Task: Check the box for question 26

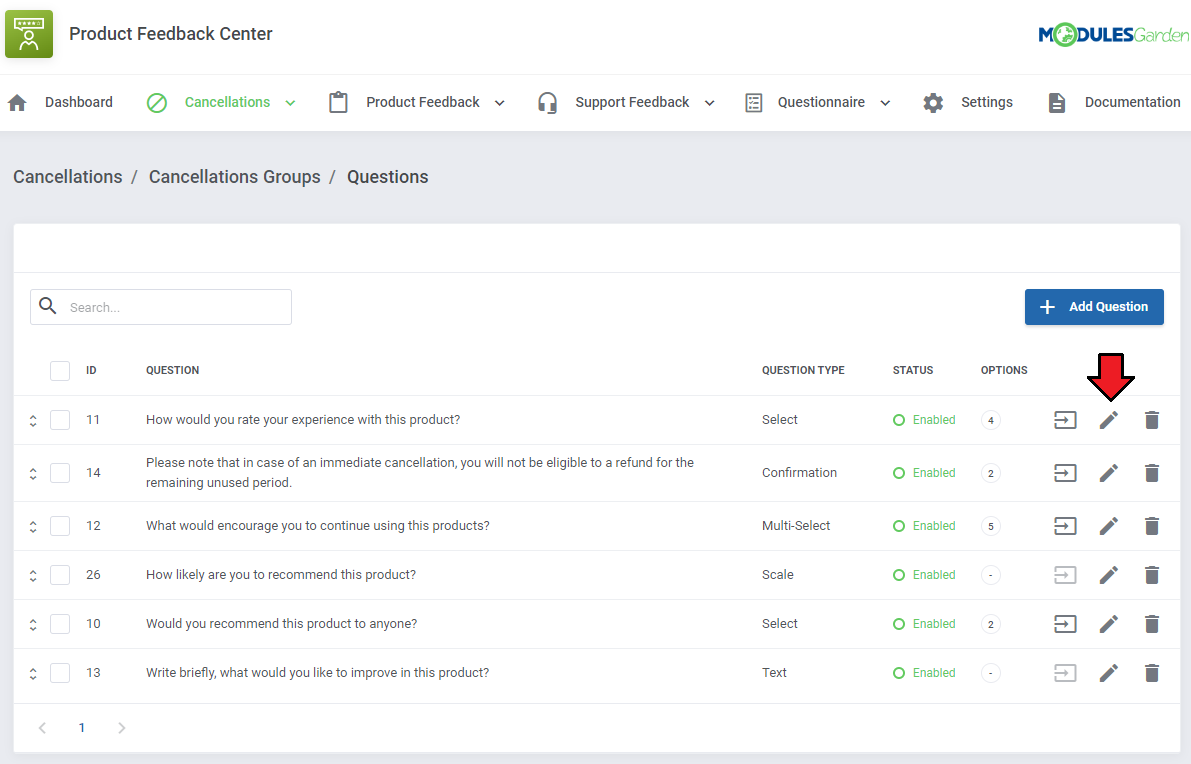Action: tap(60, 575)
